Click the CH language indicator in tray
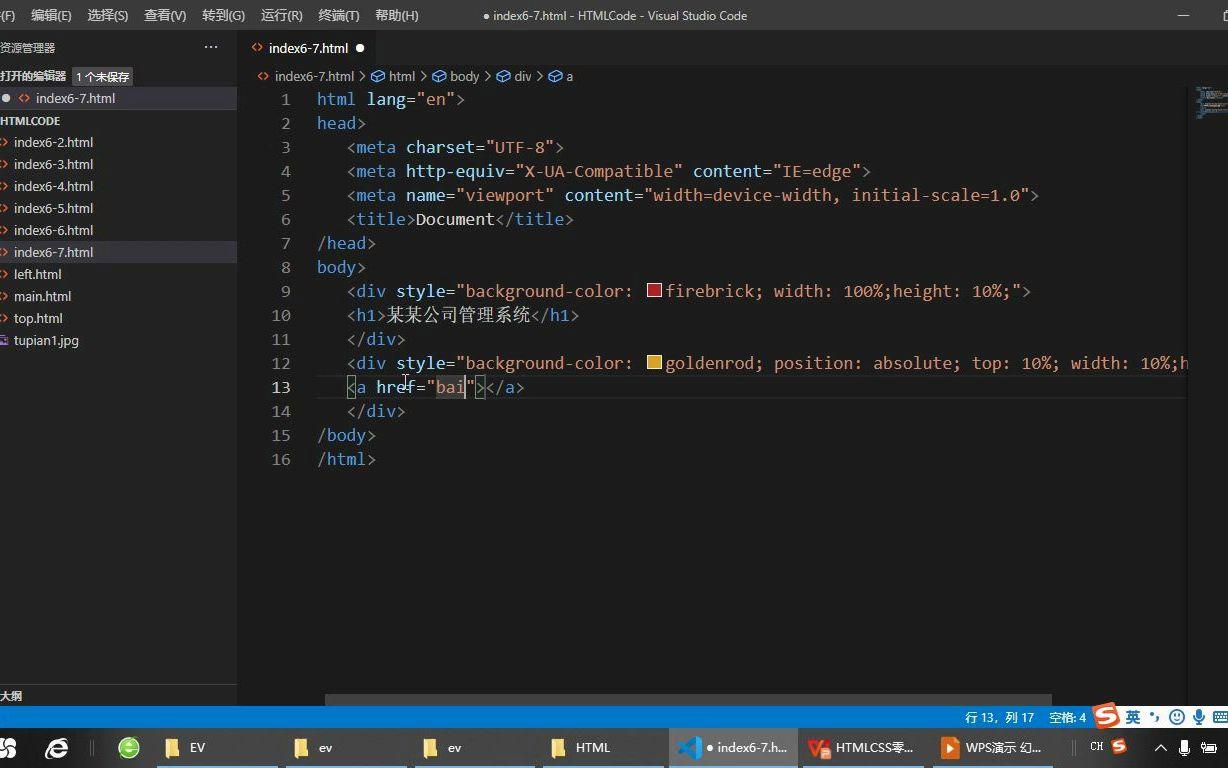Screen dimensions: 1228x768 [1097, 747]
